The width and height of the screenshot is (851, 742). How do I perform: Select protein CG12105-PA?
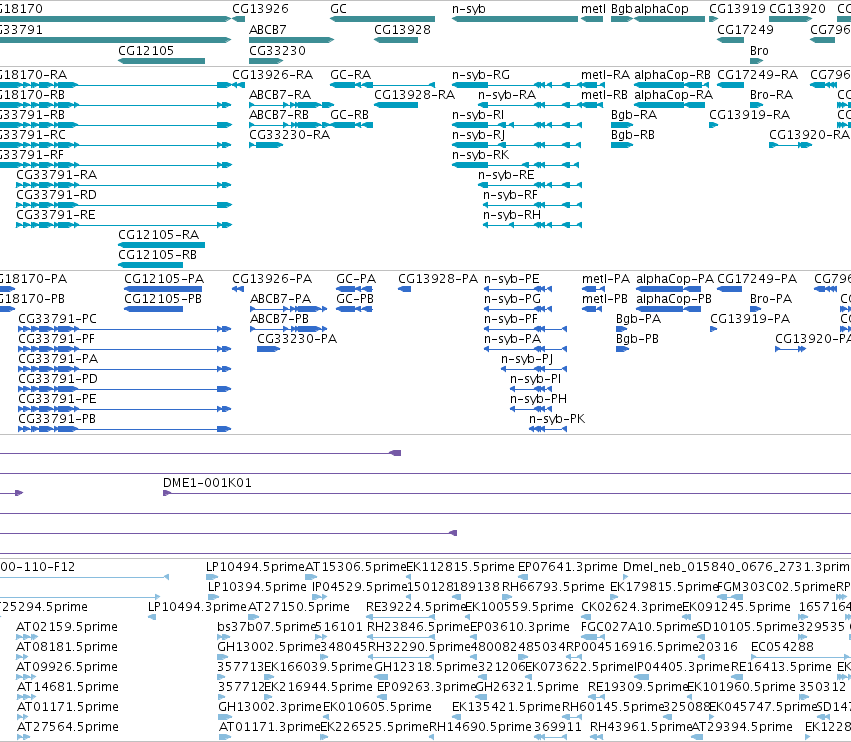tap(164, 279)
